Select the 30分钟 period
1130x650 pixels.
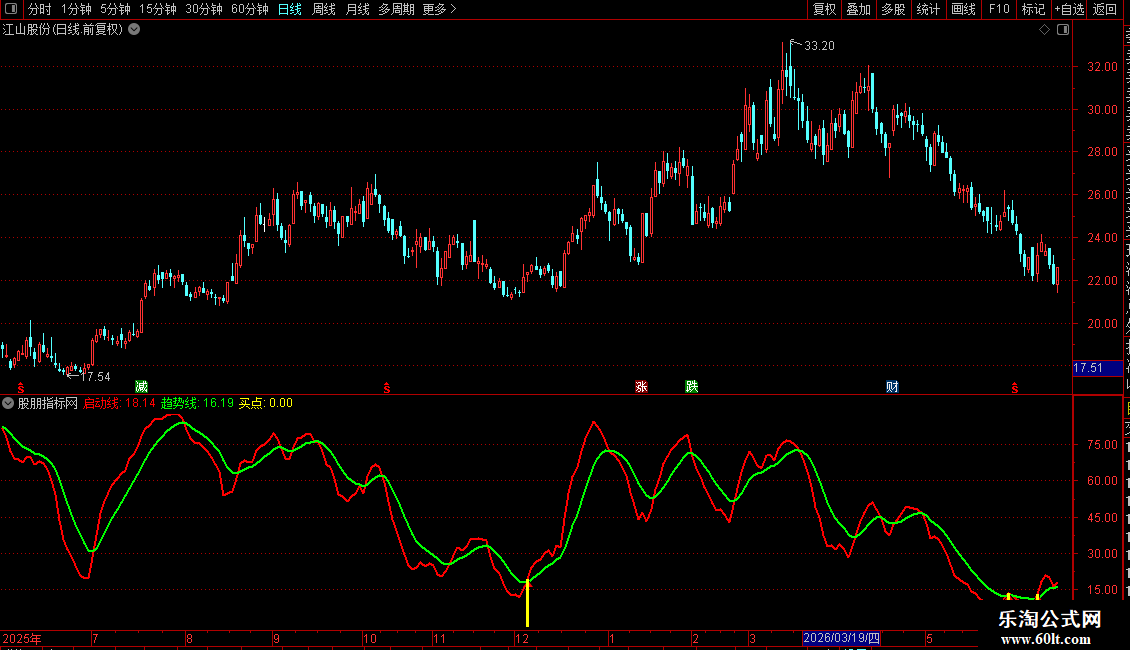pos(204,9)
